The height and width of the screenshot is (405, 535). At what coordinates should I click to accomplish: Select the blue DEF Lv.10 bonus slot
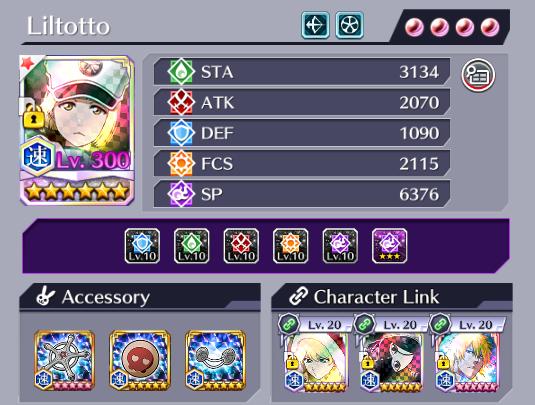click(x=142, y=246)
